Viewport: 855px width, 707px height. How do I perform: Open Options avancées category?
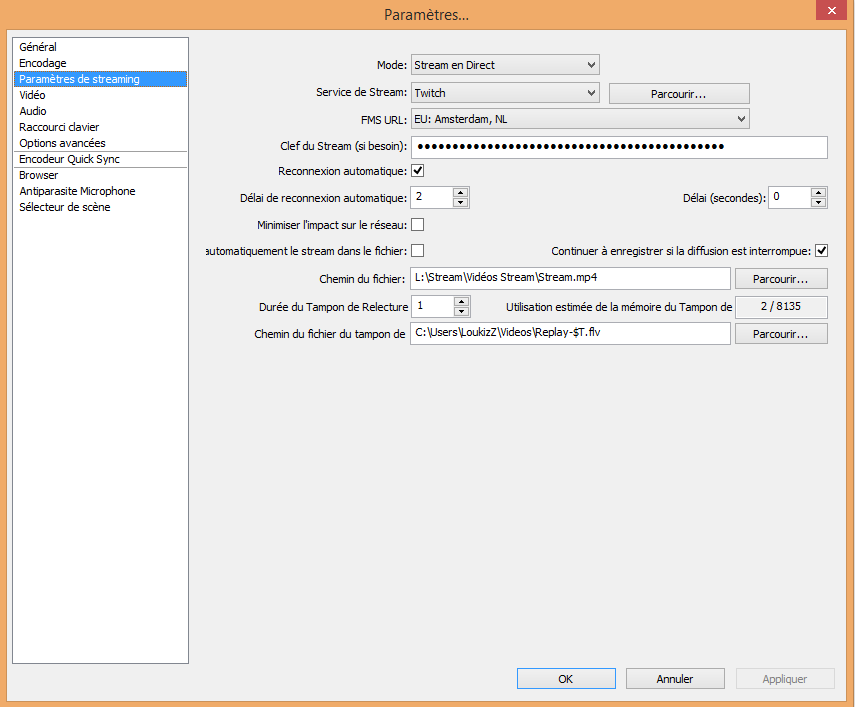click(x=100, y=143)
